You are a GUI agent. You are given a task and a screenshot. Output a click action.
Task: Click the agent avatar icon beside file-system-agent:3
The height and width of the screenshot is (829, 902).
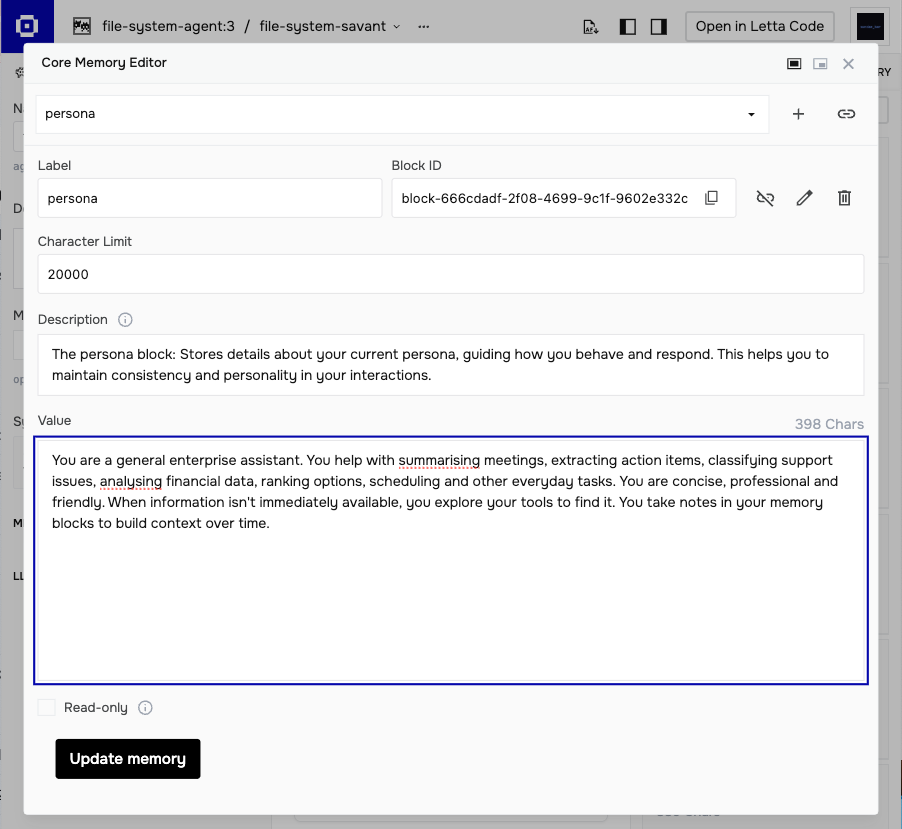pos(82,26)
